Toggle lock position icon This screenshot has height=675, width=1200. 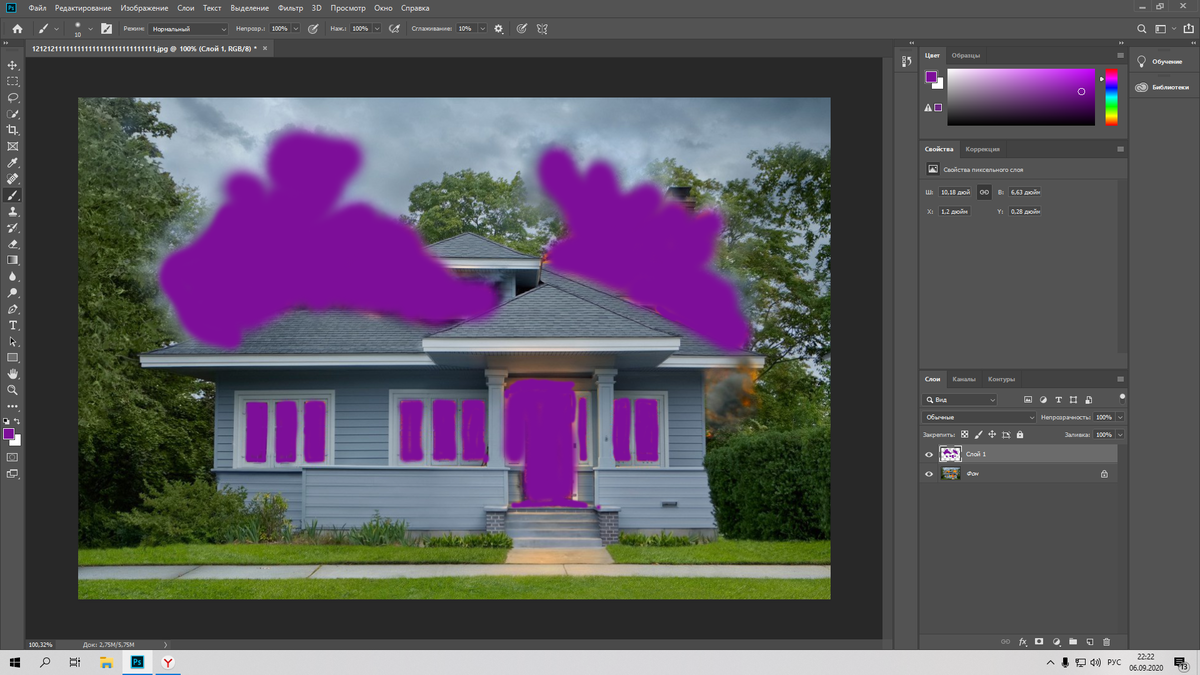click(992, 435)
